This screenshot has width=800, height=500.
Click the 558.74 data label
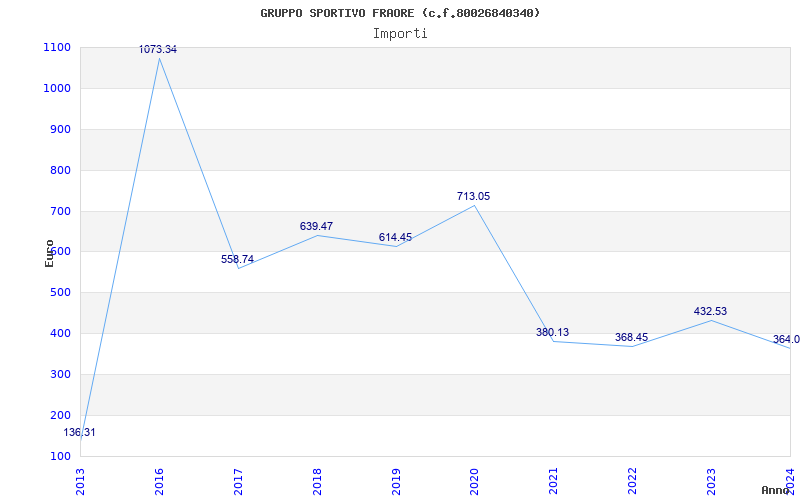pyautogui.click(x=237, y=259)
